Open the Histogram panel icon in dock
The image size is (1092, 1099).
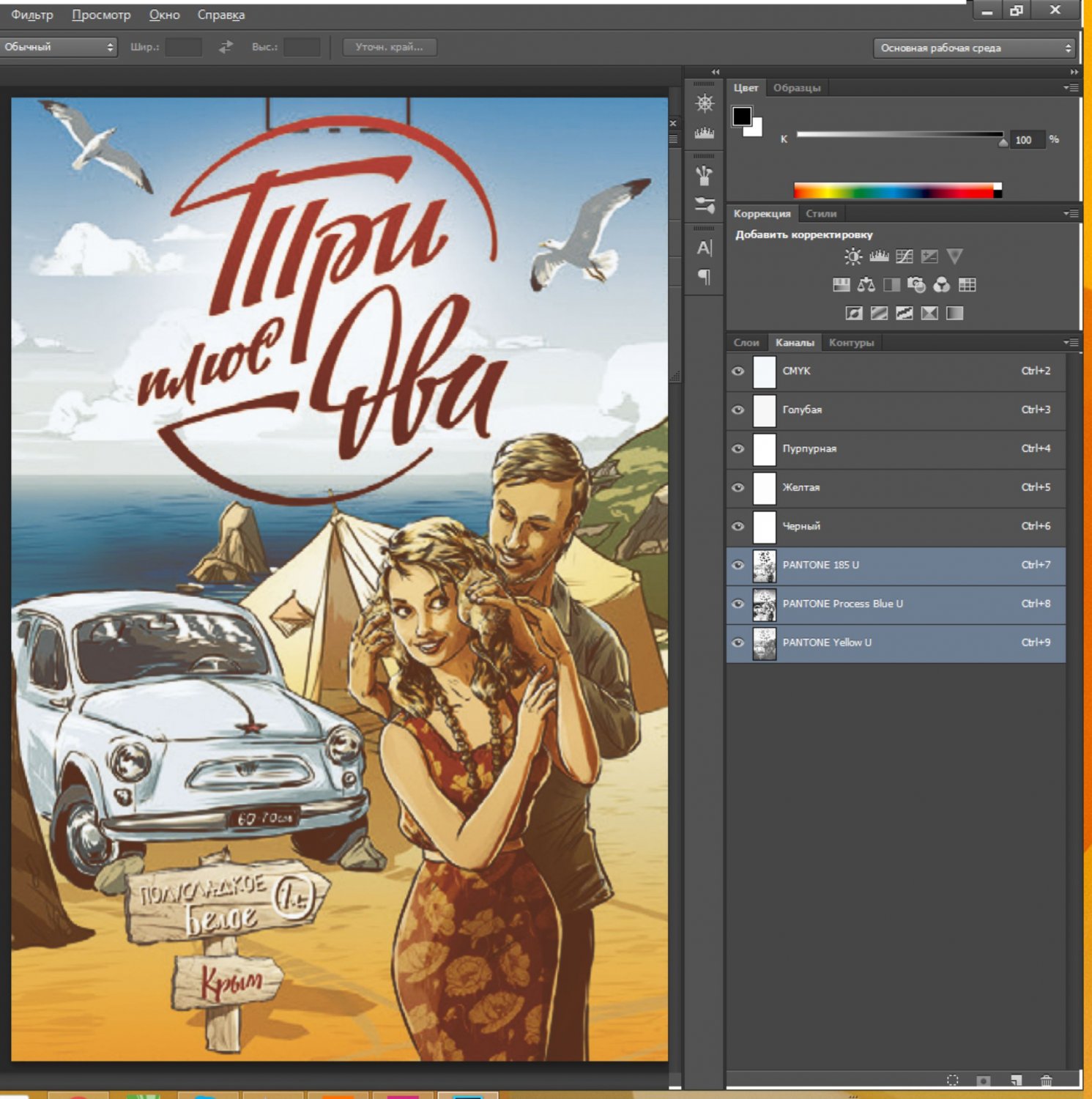pos(705,133)
